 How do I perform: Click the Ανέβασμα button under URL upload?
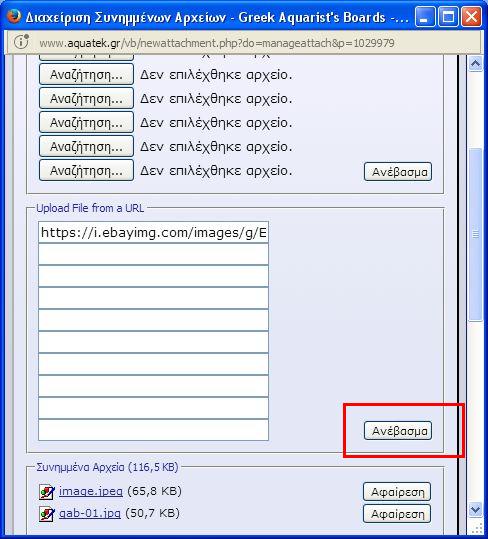tap(398, 430)
